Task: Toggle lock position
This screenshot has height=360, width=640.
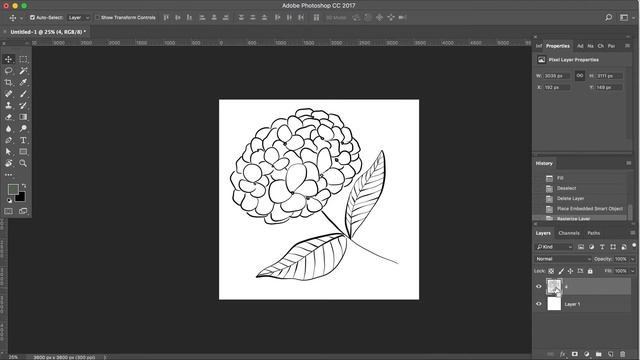Action: tap(571, 271)
